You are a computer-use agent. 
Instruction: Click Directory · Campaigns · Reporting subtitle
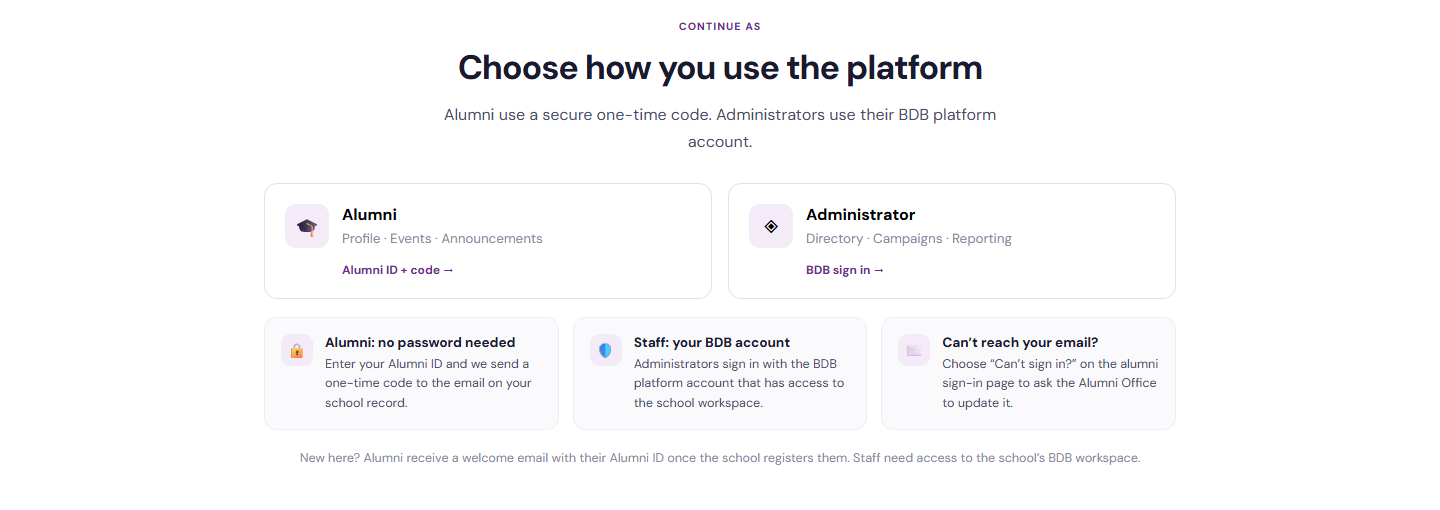(x=909, y=239)
